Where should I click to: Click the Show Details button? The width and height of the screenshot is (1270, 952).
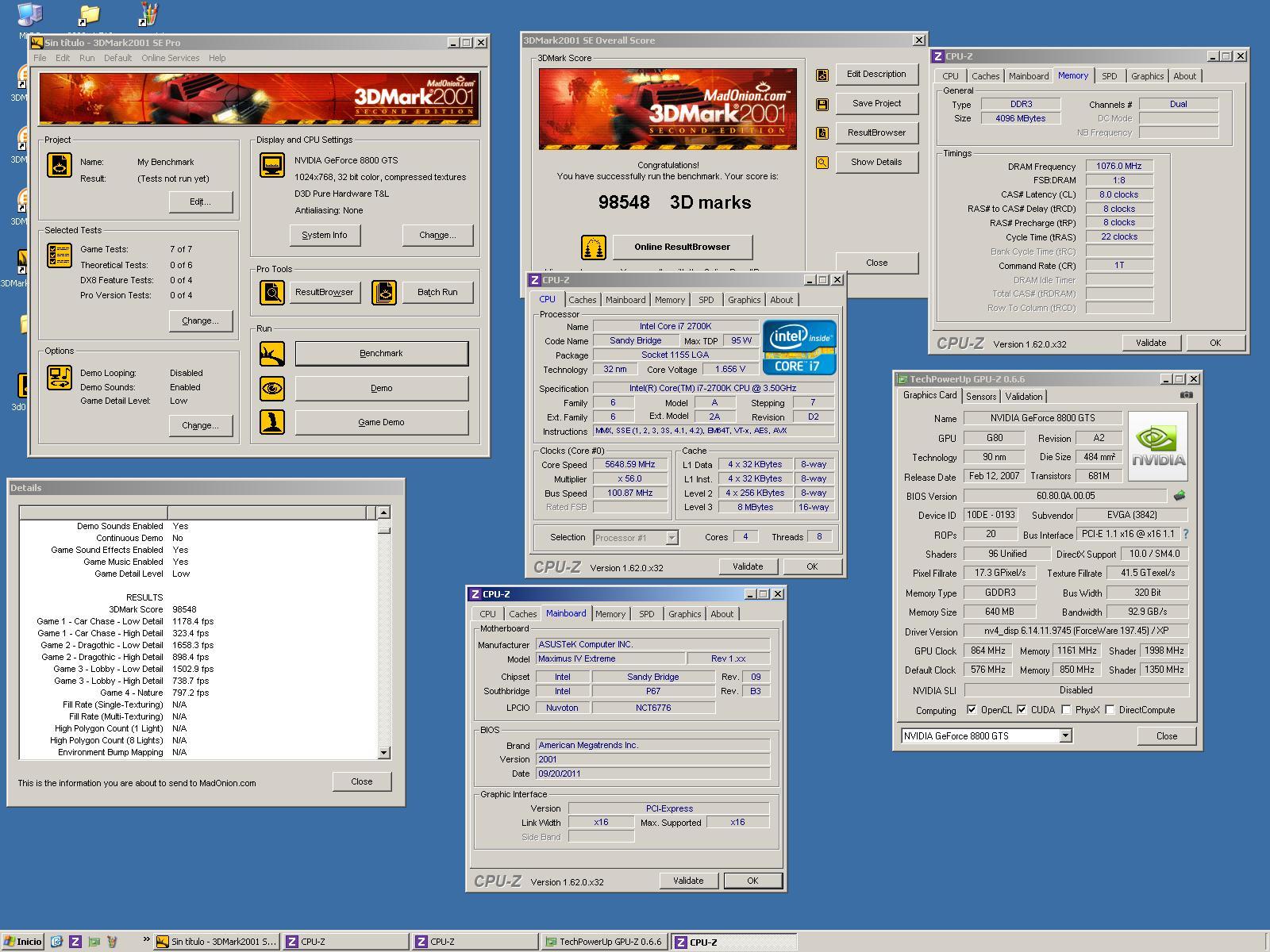click(x=876, y=162)
